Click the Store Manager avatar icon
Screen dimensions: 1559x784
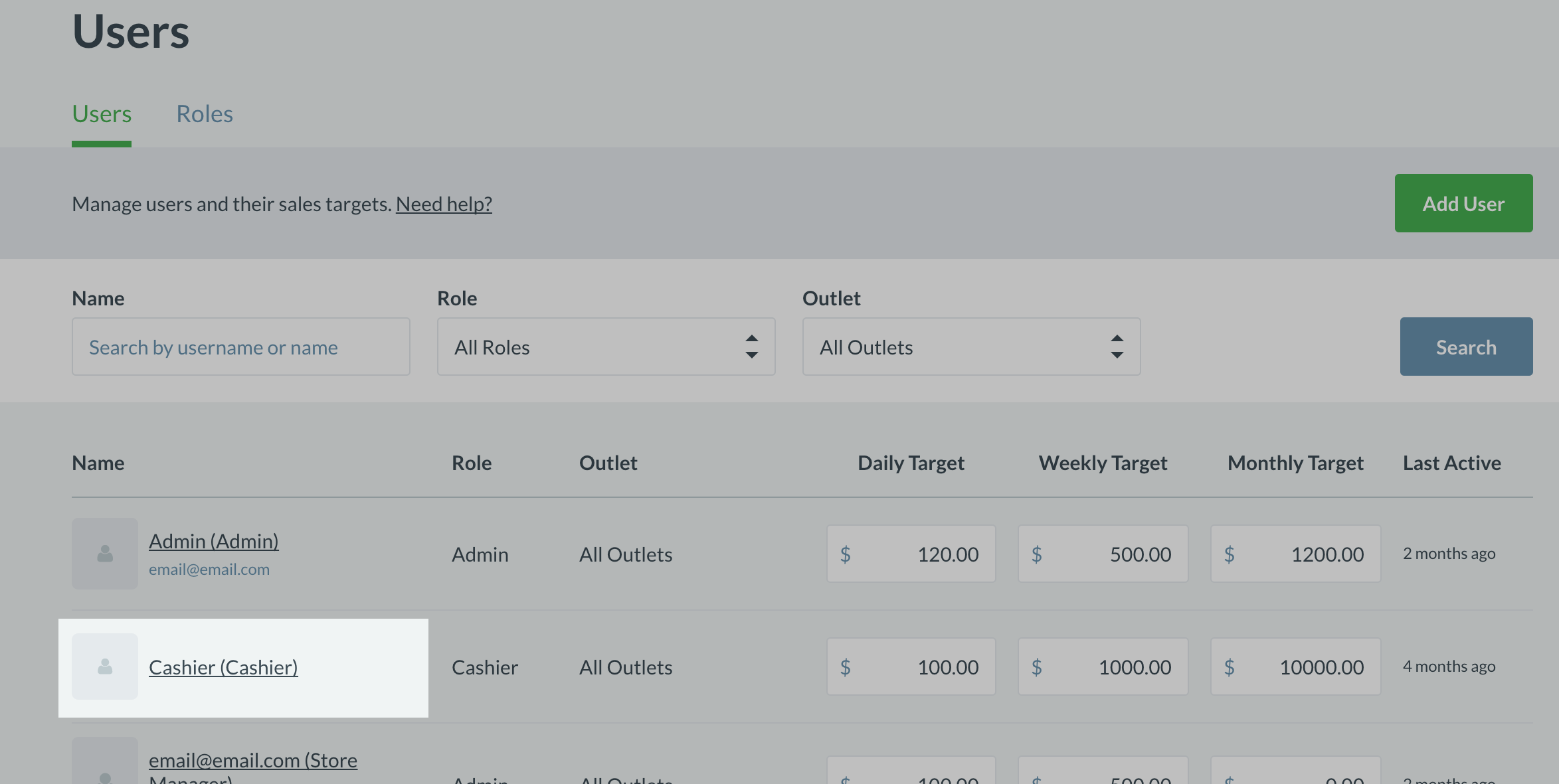(105, 765)
